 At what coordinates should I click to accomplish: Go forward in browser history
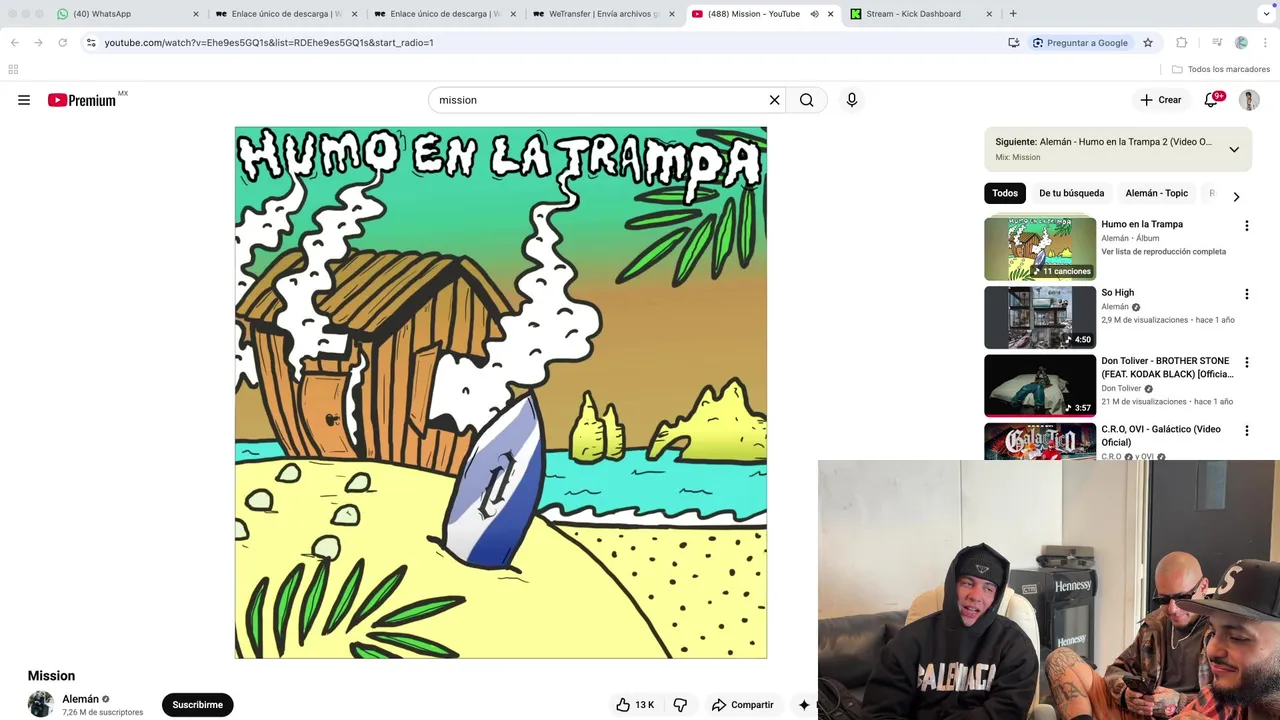pos(38,43)
